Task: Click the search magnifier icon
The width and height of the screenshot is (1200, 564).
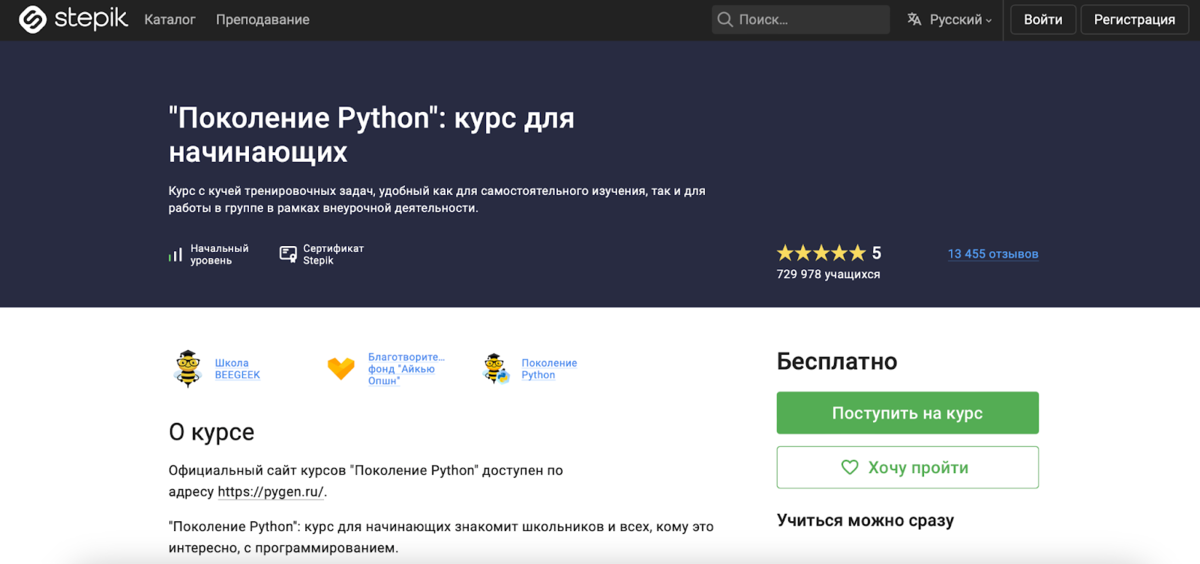Action: (725, 19)
